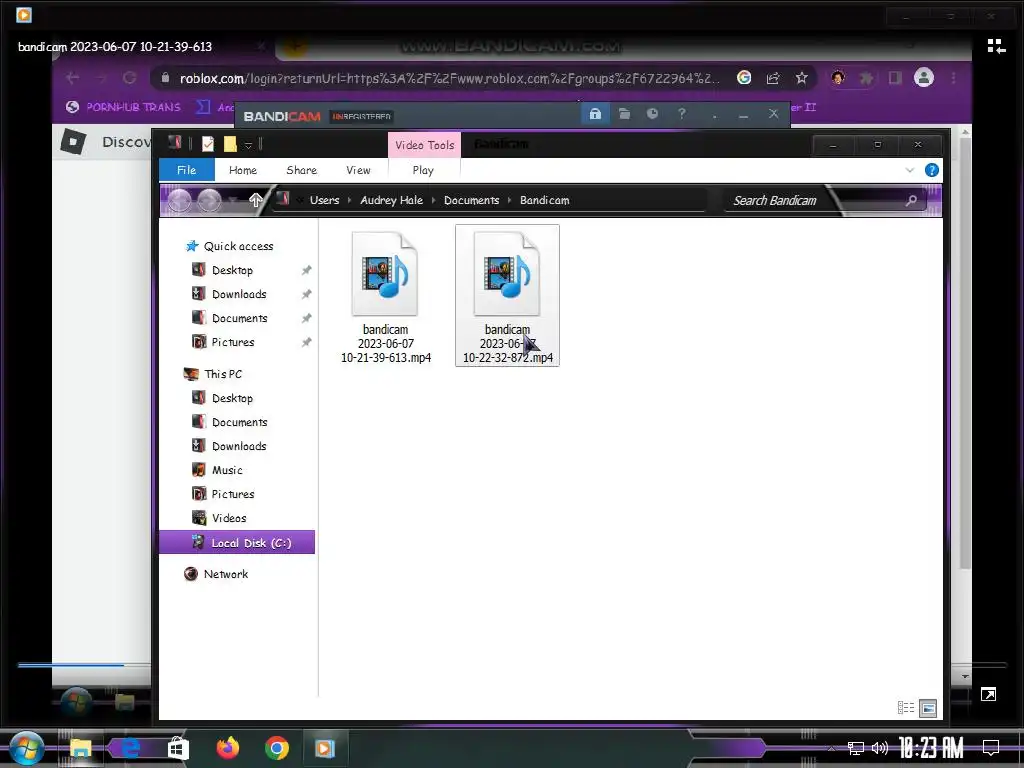Open Explorer help blue question icon

click(932, 170)
